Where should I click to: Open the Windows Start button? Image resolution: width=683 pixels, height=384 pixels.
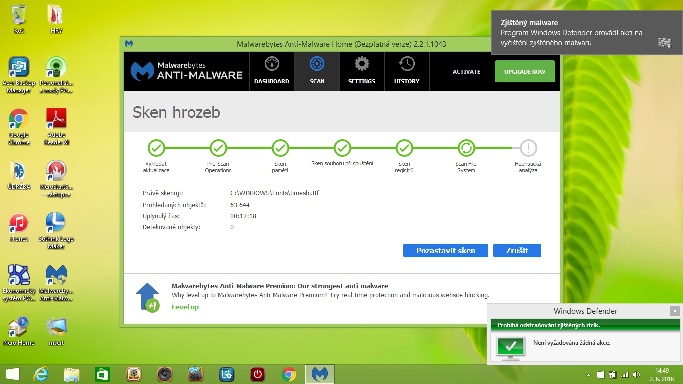pyautogui.click(x=12, y=374)
